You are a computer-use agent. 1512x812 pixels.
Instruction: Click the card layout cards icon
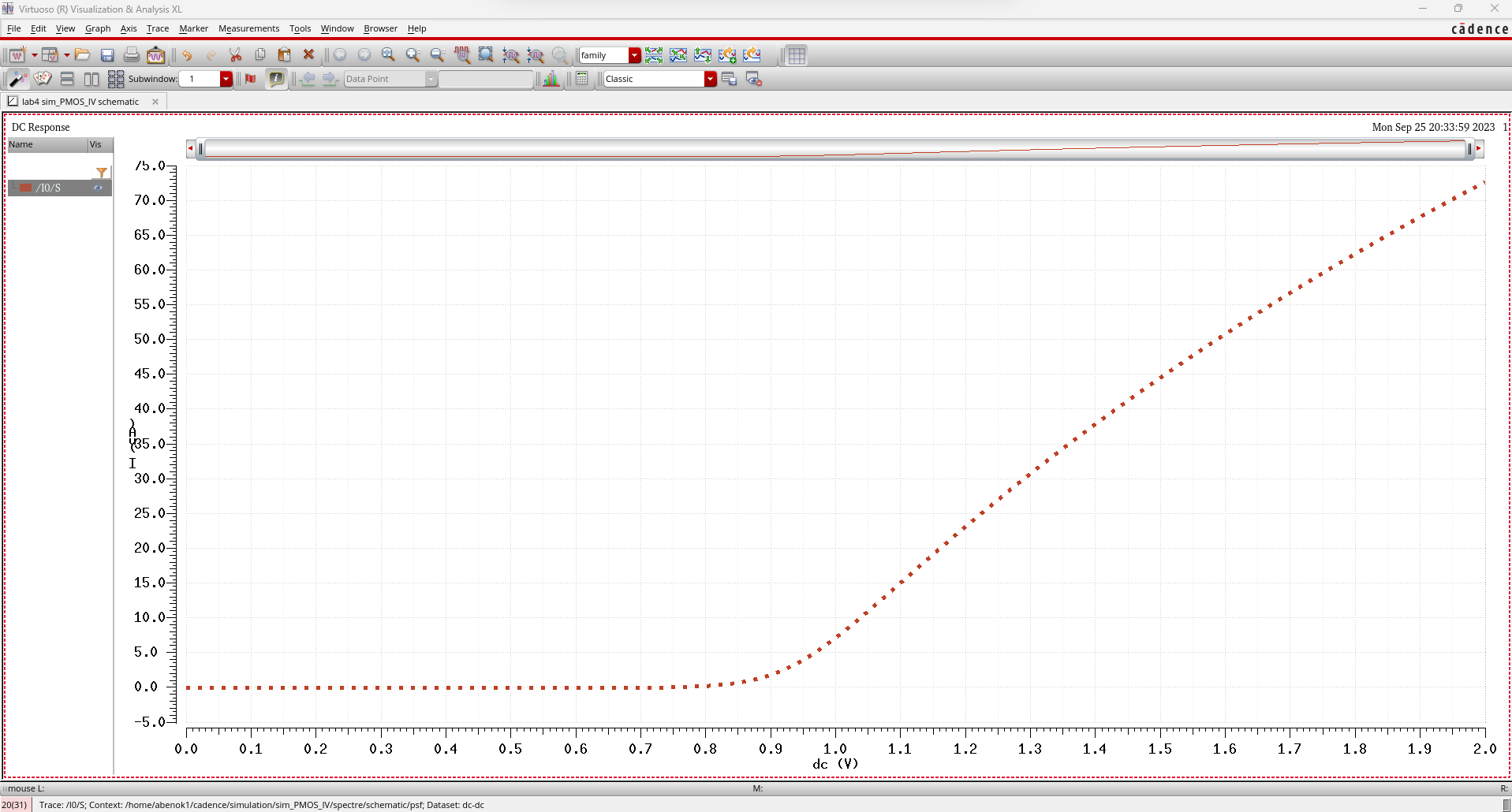(x=43, y=79)
